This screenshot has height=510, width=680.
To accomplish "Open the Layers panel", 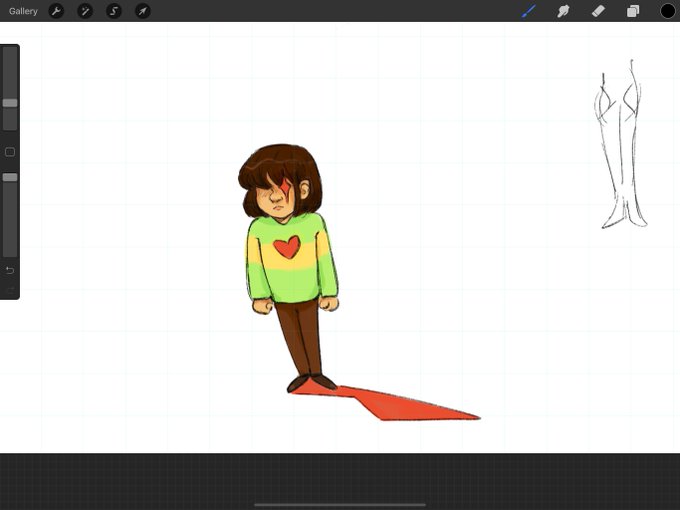I will coord(633,11).
